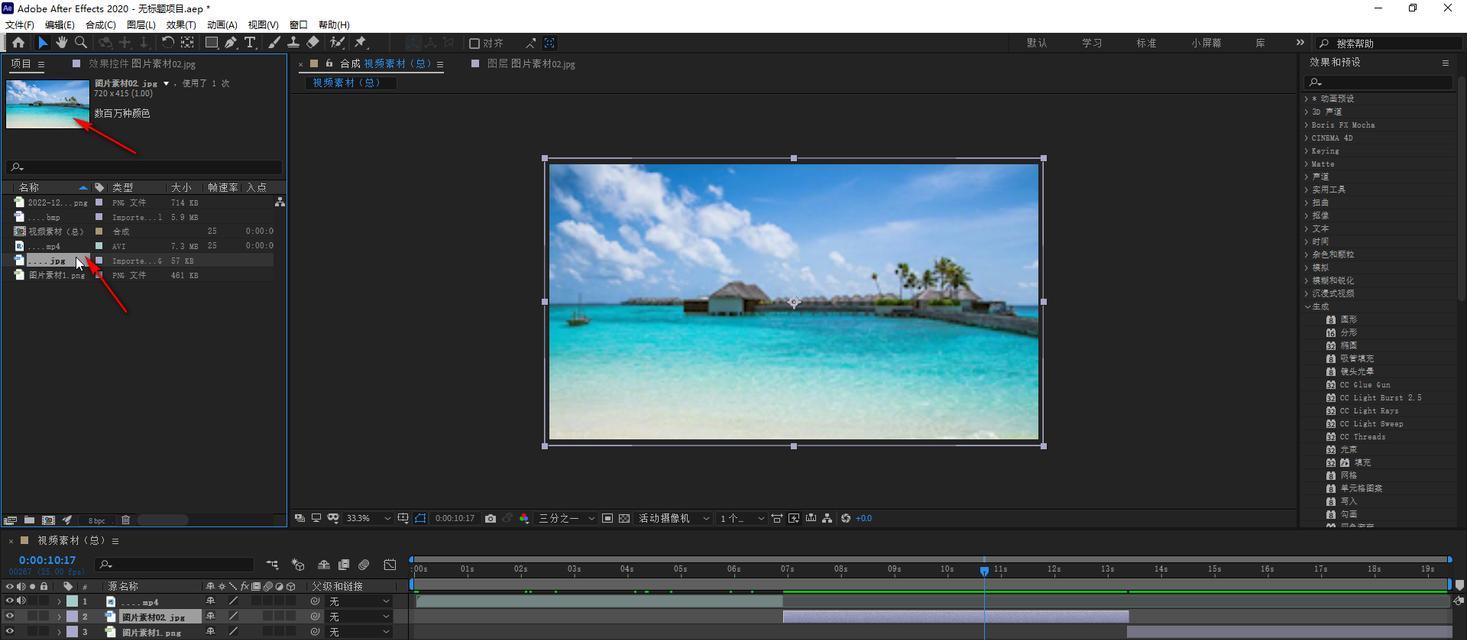
Task: Open parent dropdown for the mp4 layer
Action: pyautogui.click(x=359, y=601)
